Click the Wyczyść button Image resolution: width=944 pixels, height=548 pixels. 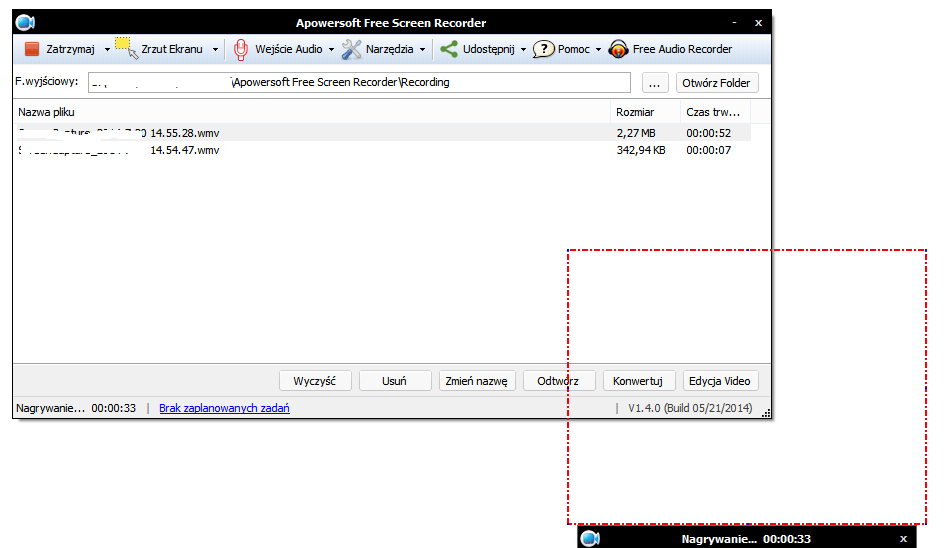(x=315, y=381)
